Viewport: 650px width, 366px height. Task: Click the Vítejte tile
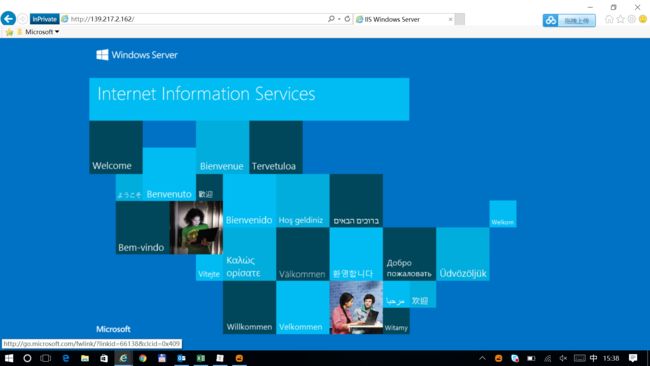tap(209, 267)
